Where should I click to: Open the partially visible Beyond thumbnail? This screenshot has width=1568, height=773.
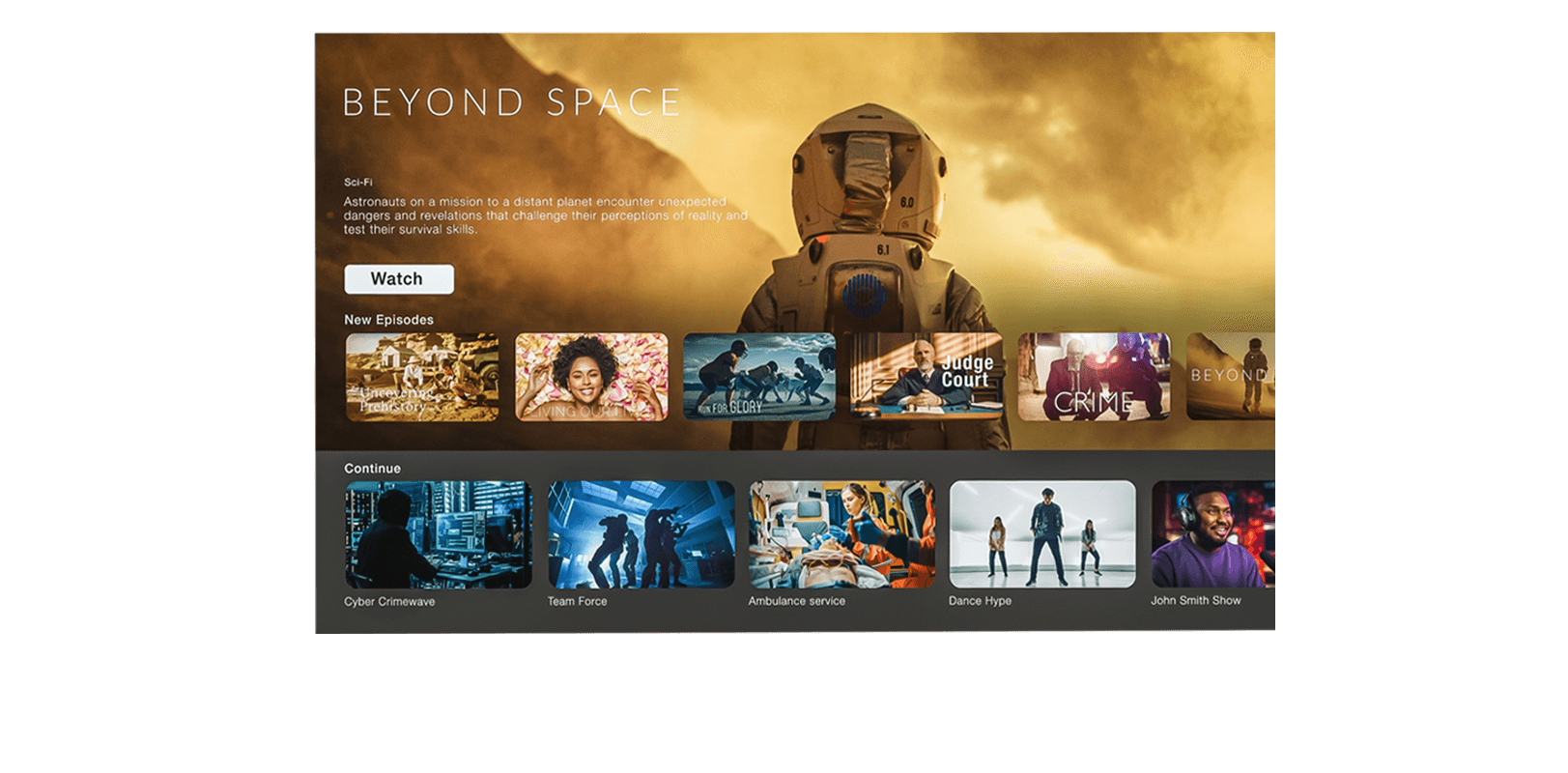click(1231, 377)
